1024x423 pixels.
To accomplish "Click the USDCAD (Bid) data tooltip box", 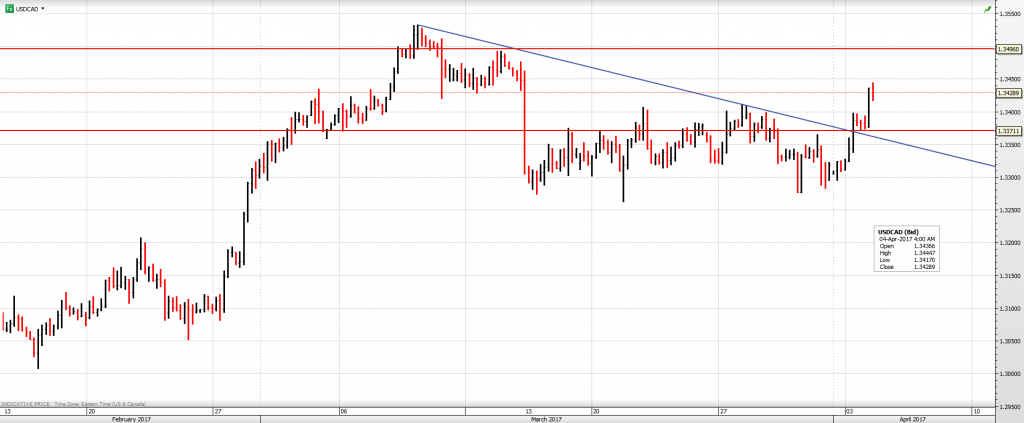I will click(x=906, y=250).
